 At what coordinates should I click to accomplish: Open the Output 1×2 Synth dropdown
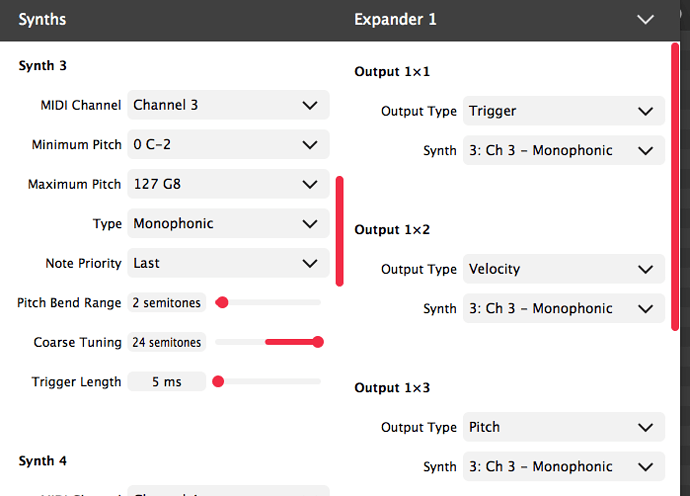tap(564, 309)
